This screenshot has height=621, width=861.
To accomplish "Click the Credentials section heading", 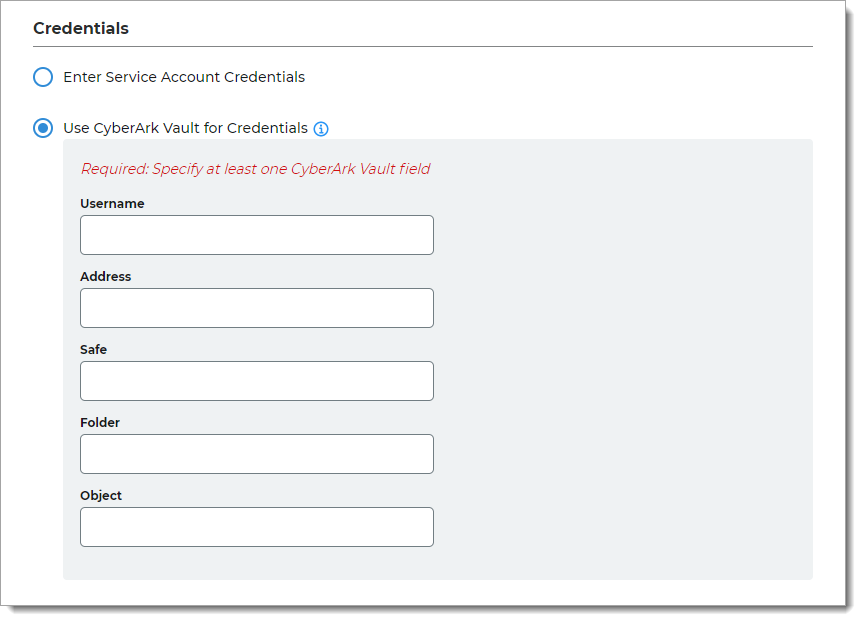I will [x=81, y=28].
